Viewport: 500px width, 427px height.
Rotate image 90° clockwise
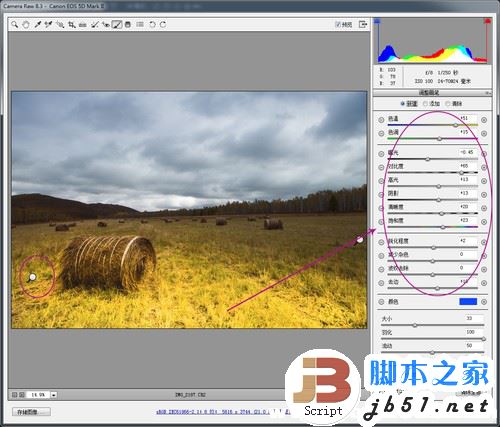click(163, 25)
